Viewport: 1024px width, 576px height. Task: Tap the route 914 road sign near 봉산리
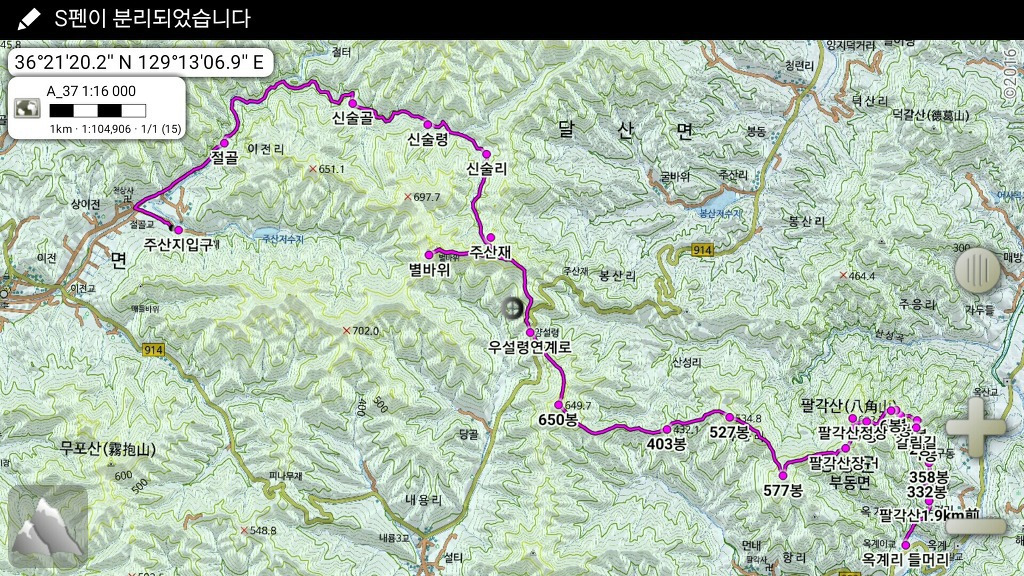pos(703,250)
